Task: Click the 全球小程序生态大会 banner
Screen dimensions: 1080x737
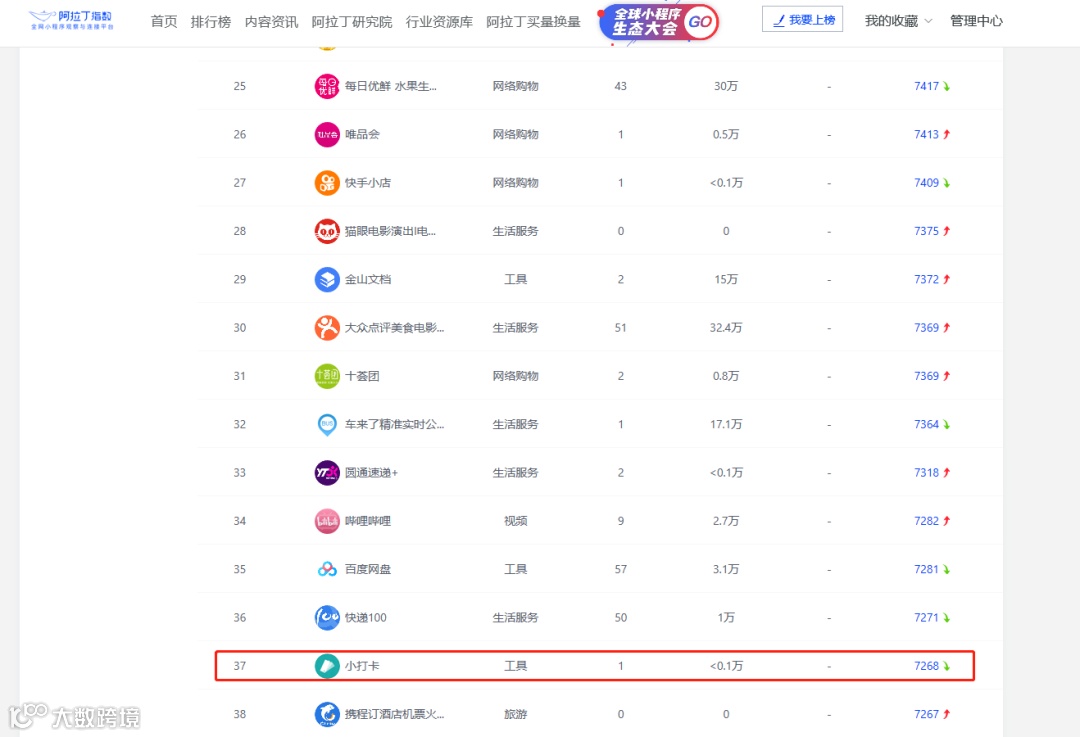Action: coord(658,22)
